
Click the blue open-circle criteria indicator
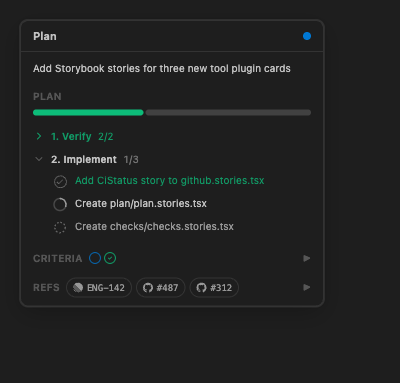click(x=95, y=258)
